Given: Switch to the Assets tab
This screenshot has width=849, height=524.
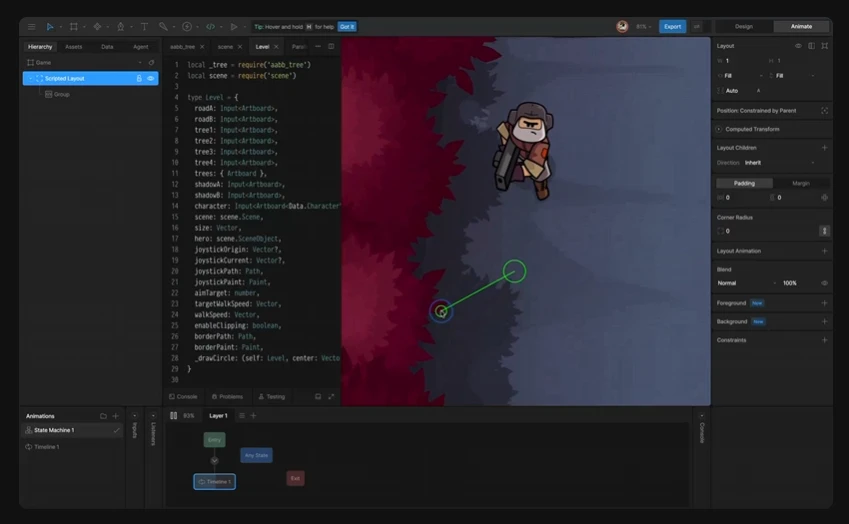Looking at the screenshot, I should pyautogui.click(x=74, y=47).
